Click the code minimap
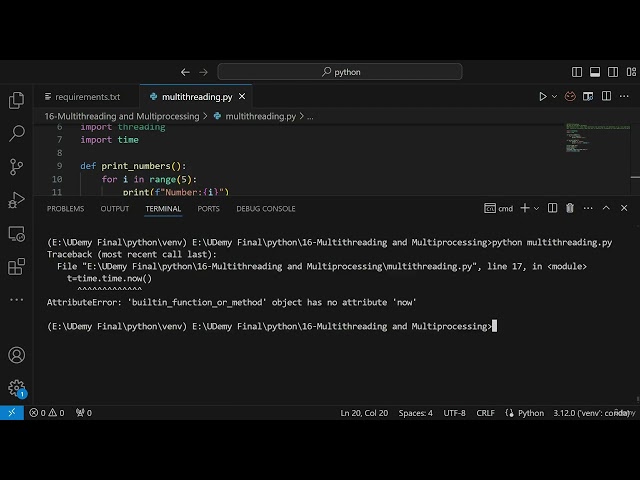The height and width of the screenshot is (480, 640). tap(598, 138)
